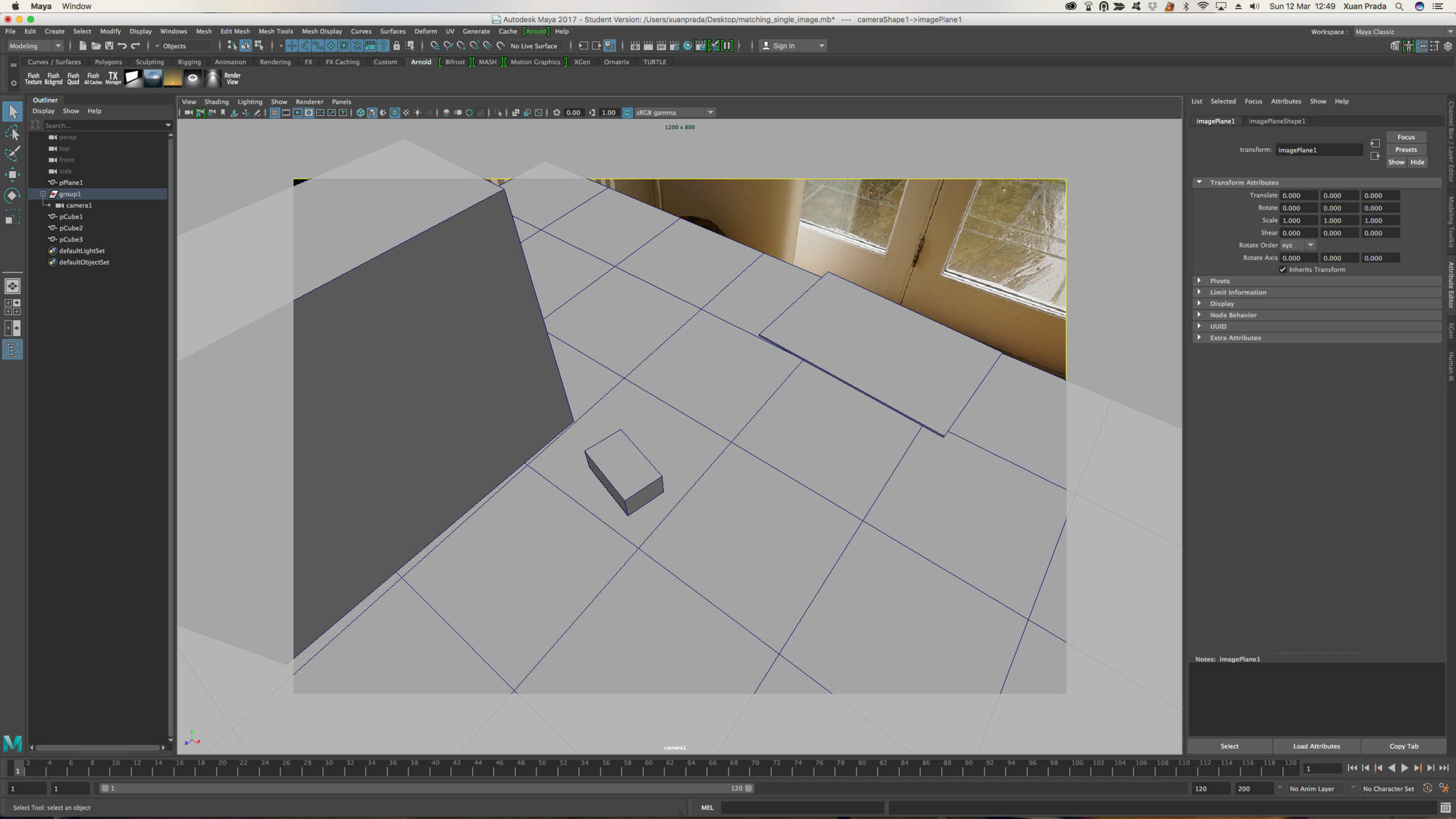Toggle the Outliner panel button in the left sidebar
Screen dimensions: 1456x819
[12, 350]
